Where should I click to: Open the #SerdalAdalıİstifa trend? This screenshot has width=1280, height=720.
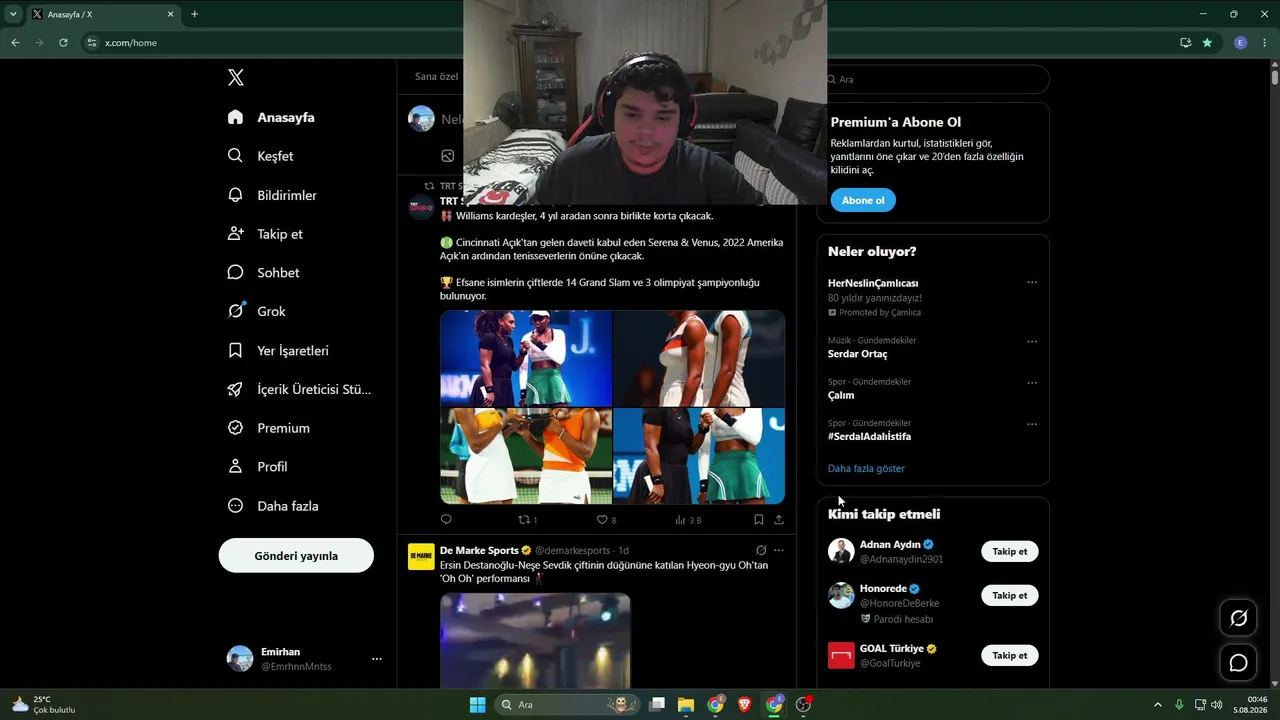(x=869, y=436)
